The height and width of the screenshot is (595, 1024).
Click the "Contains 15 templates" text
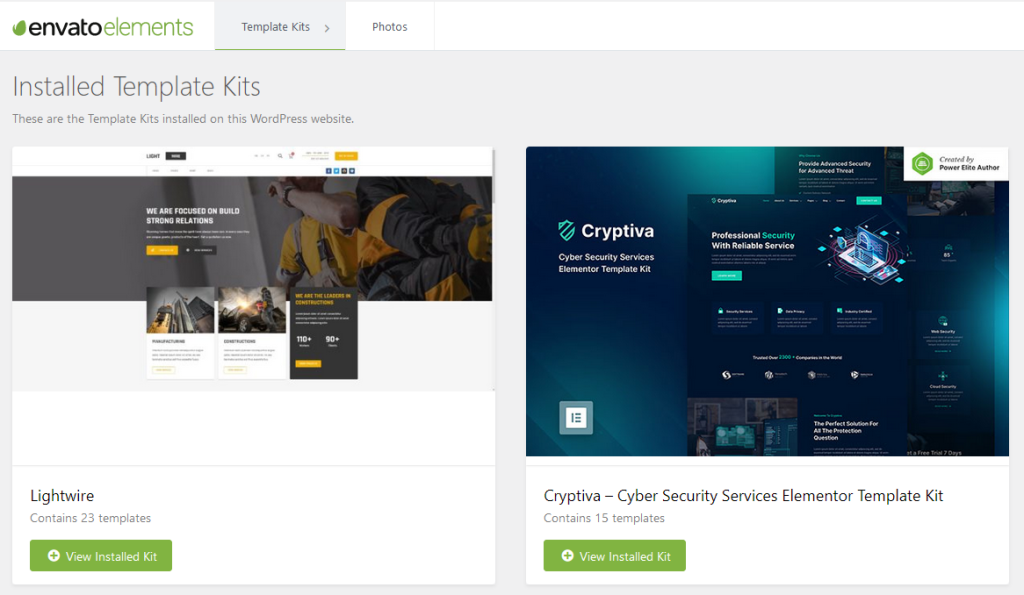point(604,518)
